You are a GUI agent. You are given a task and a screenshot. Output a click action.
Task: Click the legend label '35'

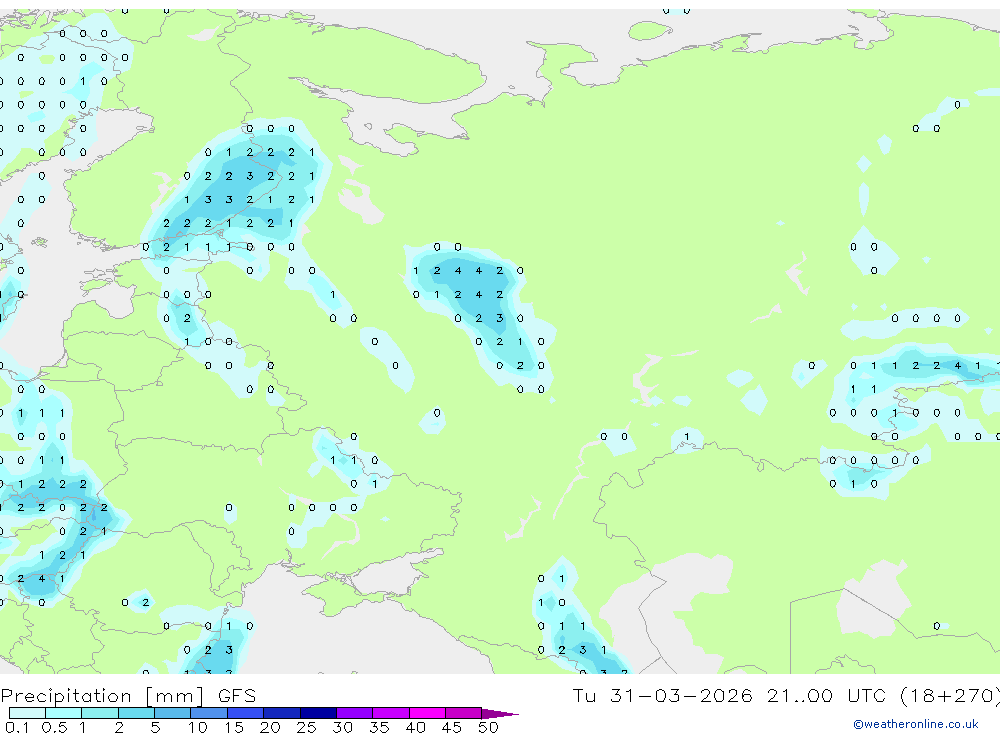(x=379, y=727)
